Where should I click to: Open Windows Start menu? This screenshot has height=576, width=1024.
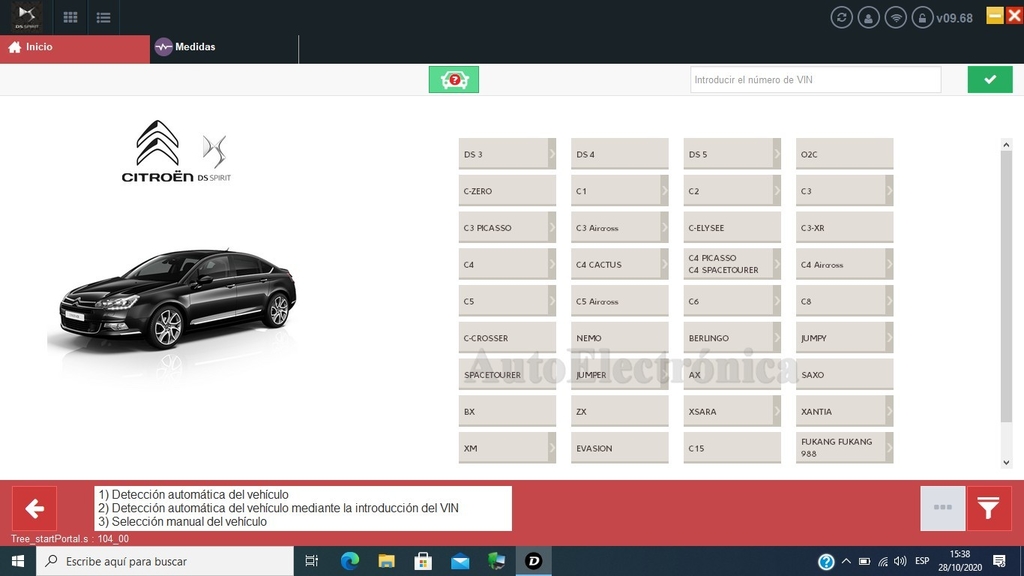(18, 561)
